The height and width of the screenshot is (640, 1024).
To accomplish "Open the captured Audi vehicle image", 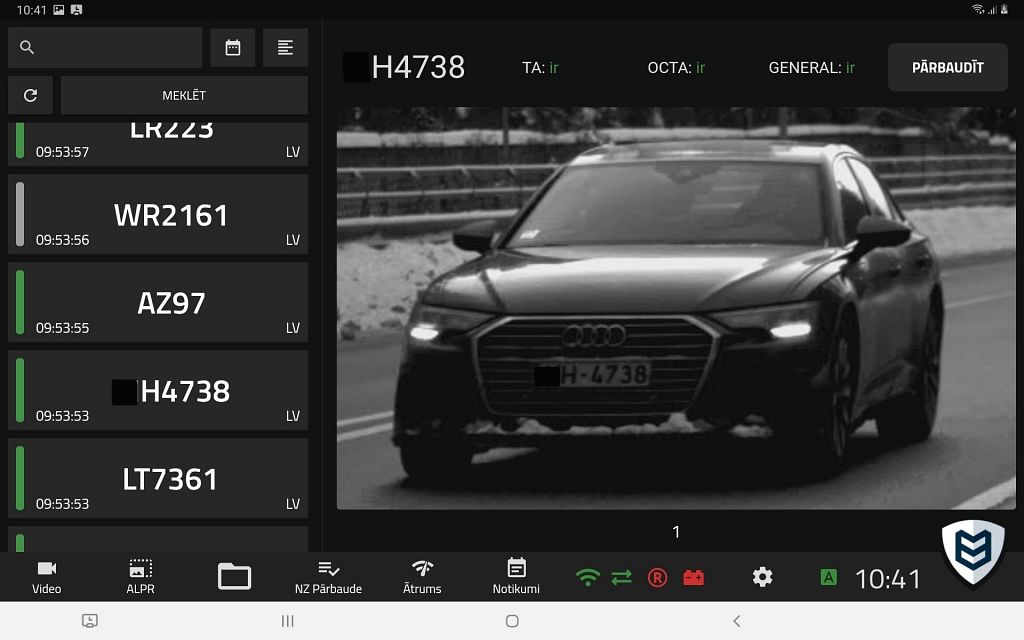I will pos(676,308).
